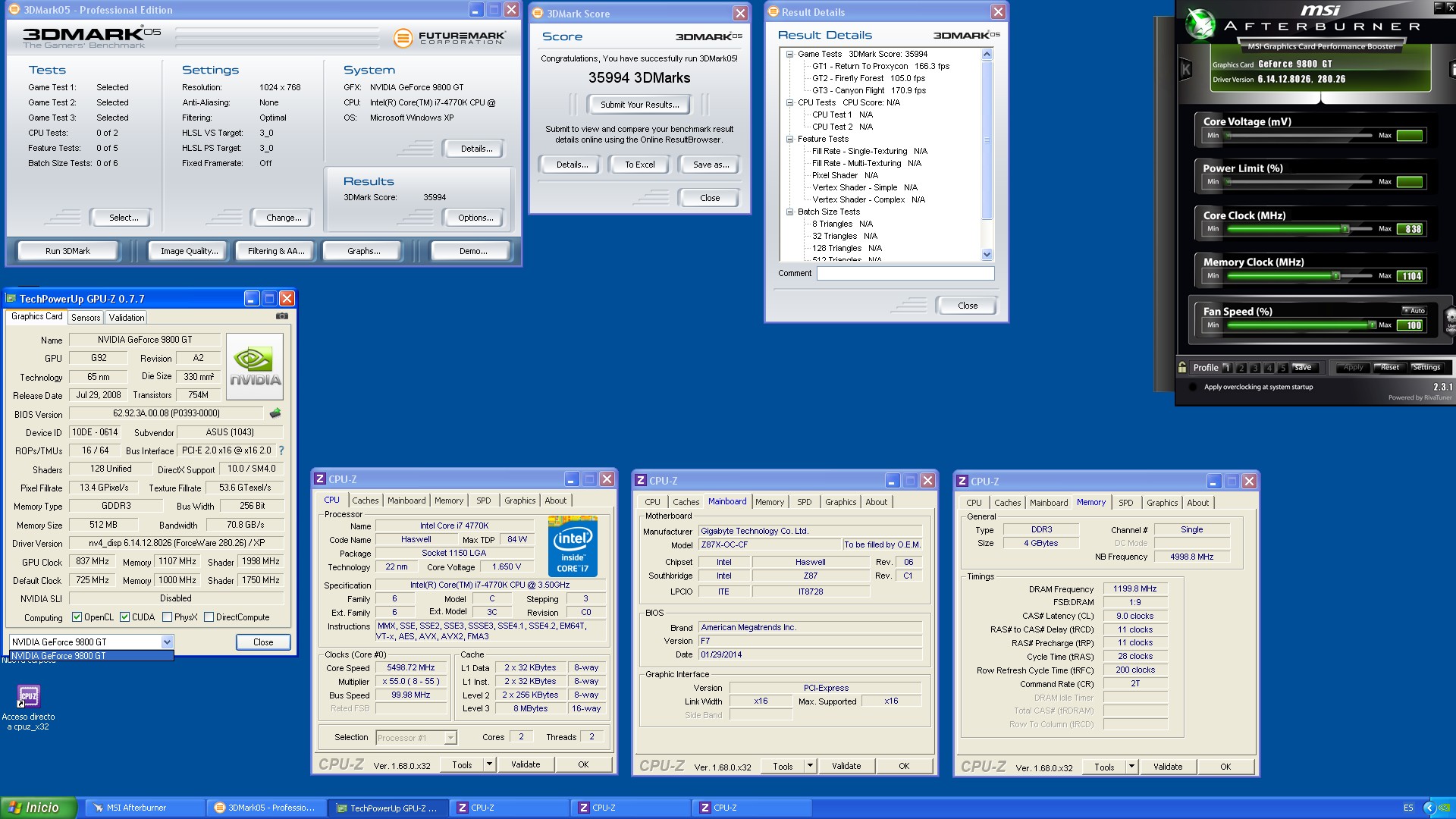1456x819 pixels.
Task: Click Validate in CPU-Z Memory window
Action: [x=1168, y=767]
